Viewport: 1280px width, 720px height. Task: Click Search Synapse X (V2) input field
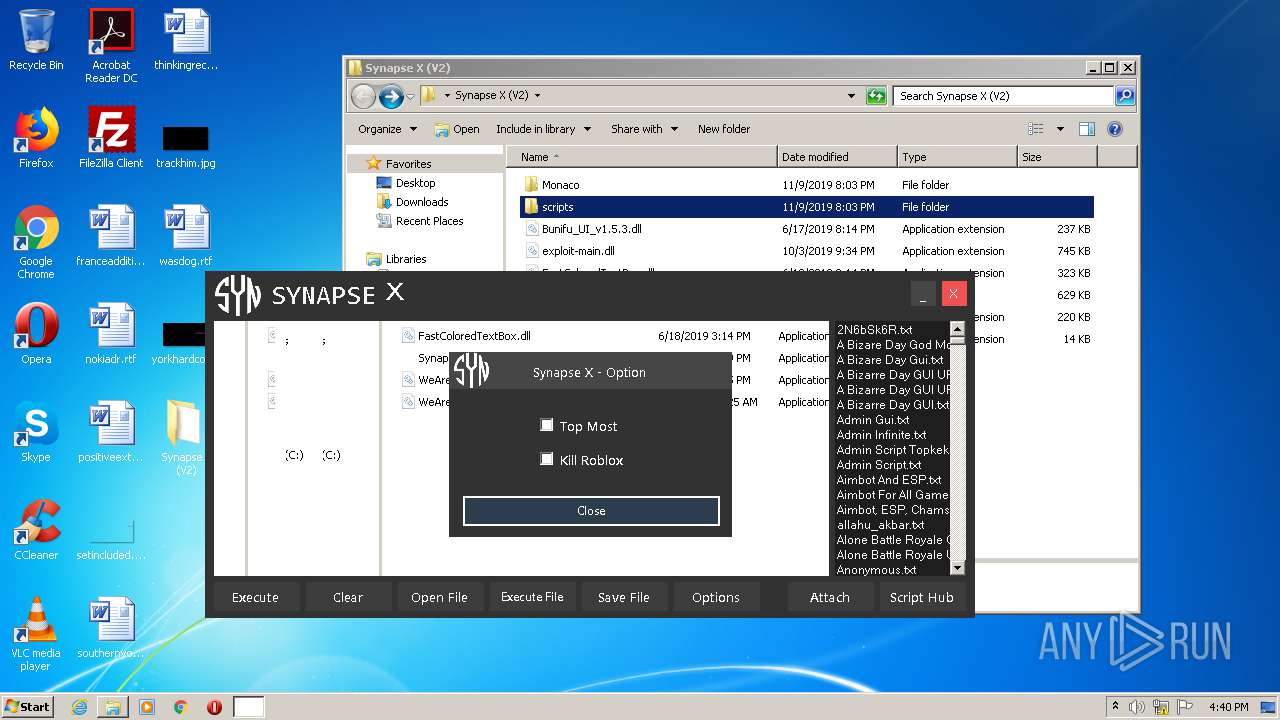pyautogui.click(x=1003, y=96)
